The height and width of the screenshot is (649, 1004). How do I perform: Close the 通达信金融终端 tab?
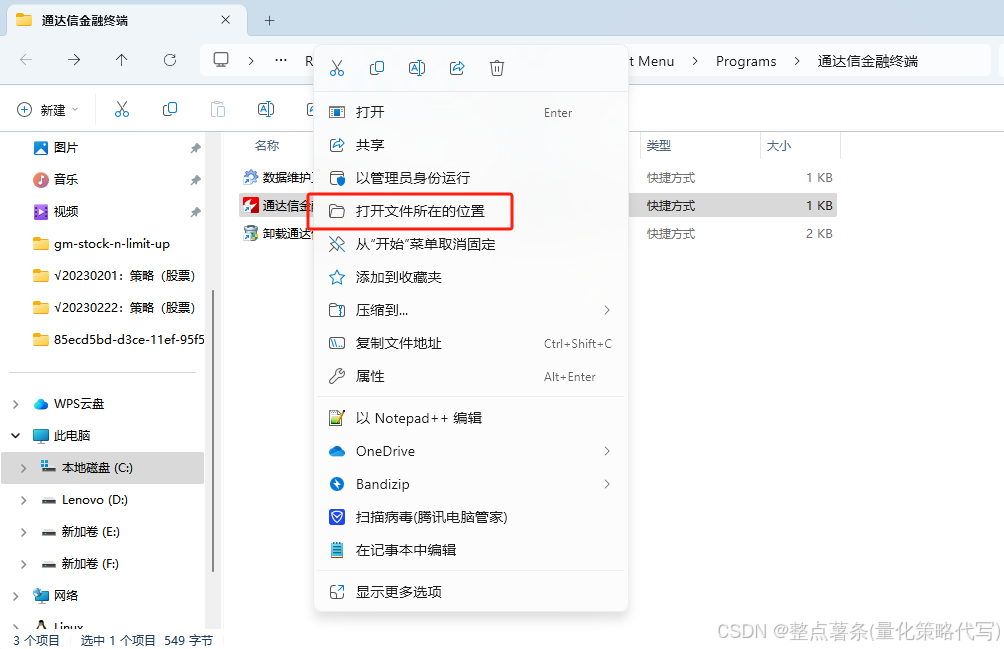click(225, 20)
